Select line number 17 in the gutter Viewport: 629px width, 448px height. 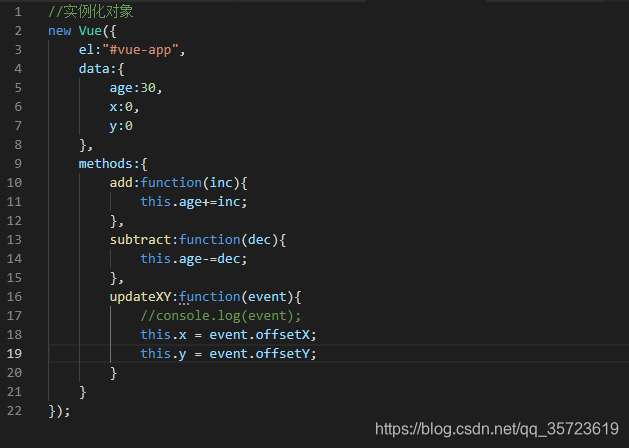point(14,316)
